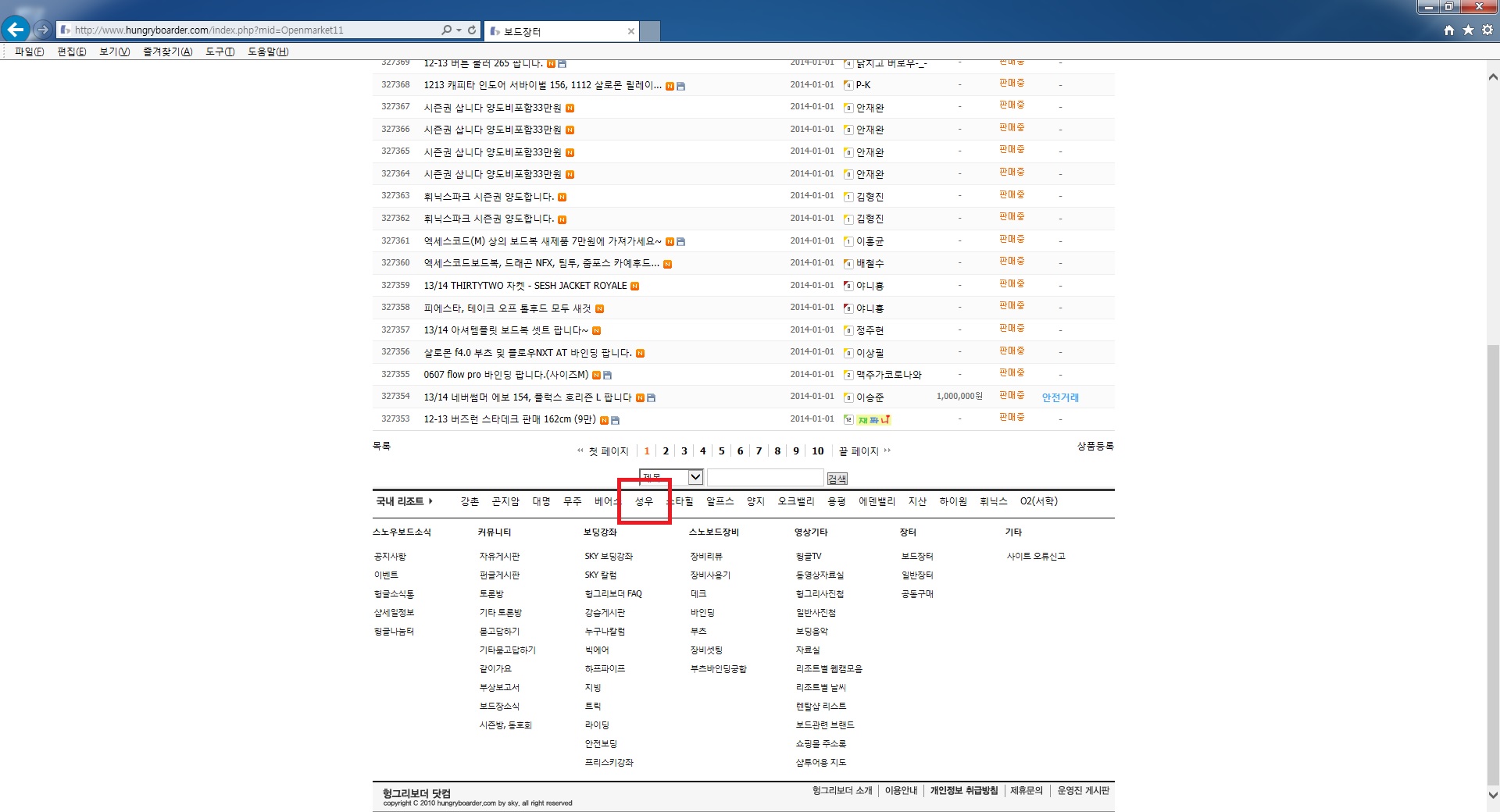This screenshot has height=812, width=1500.
Task: Close the 보드장터 browser tab
Action: coord(631,31)
